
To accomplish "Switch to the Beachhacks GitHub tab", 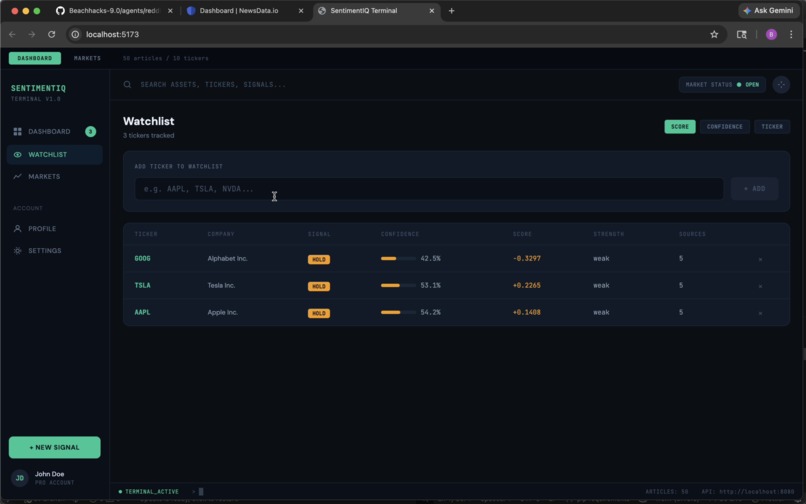I will (x=114, y=11).
